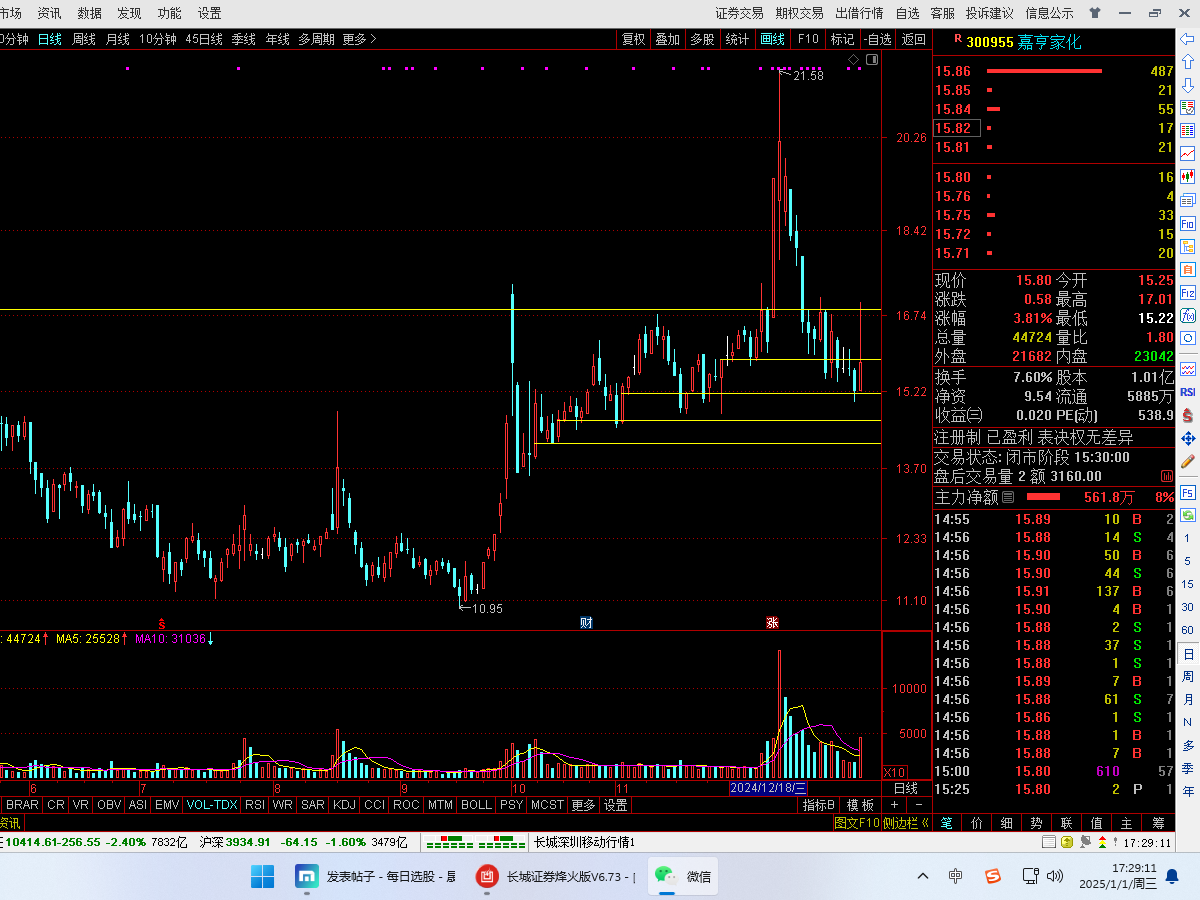Toggle the 画线 drawing mode
Viewport: 1200px width, 900px height.
[772, 39]
